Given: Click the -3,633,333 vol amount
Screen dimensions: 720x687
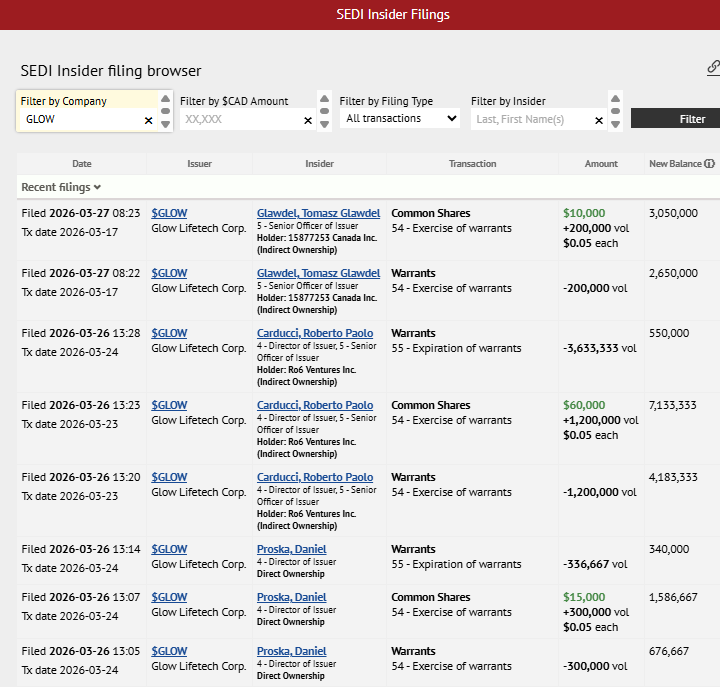Looking at the screenshot, I should pos(600,349).
